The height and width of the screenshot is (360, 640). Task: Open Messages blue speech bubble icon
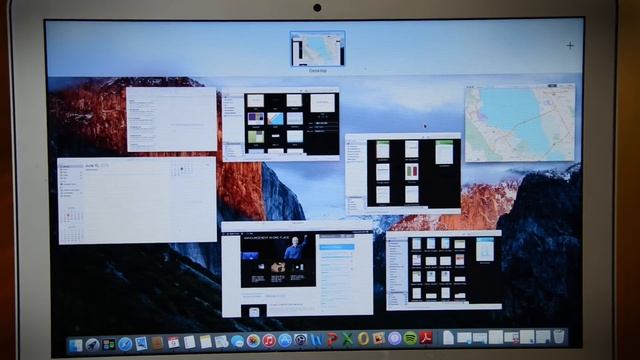click(x=237, y=341)
